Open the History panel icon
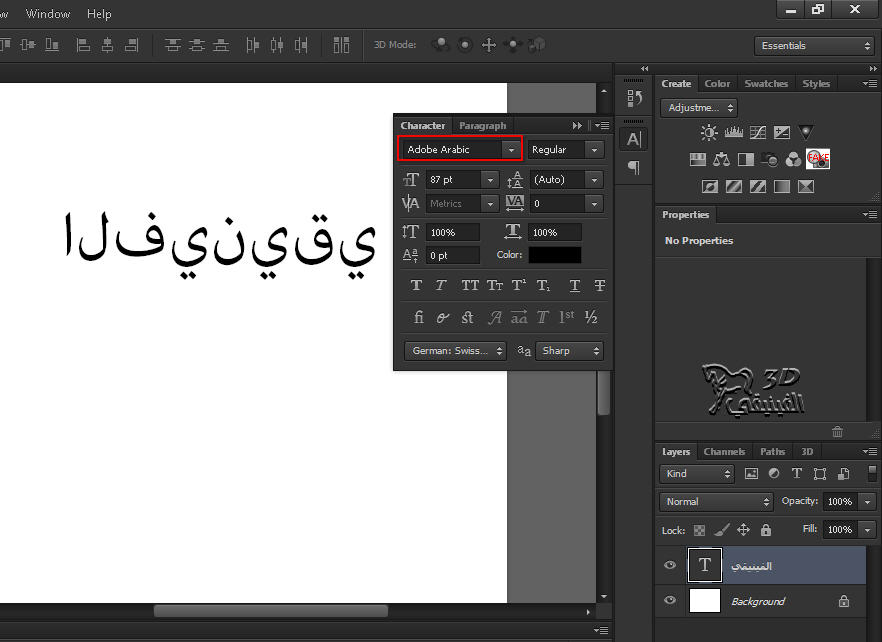The image size is (882, 642). click(x=634, y=98)
